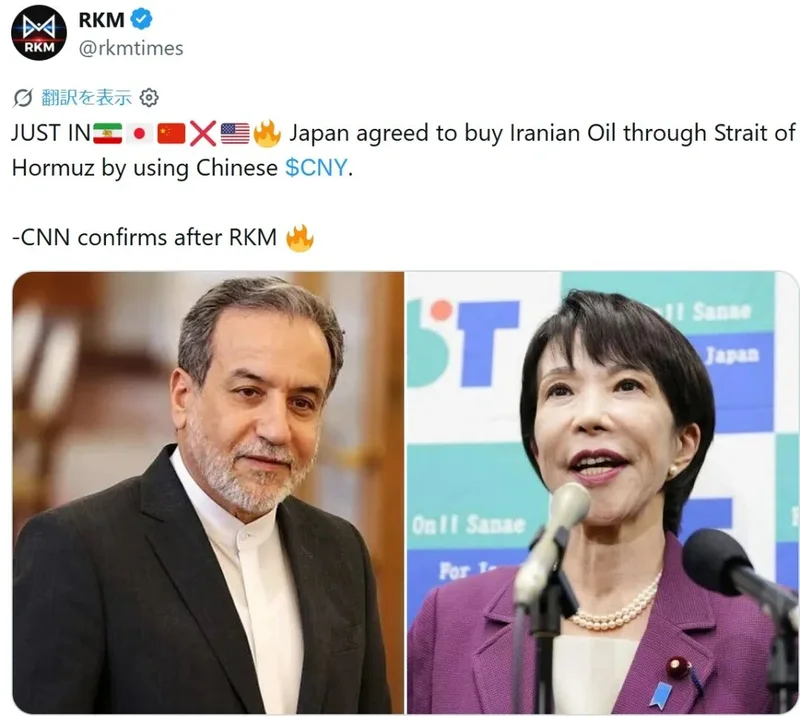Click the China flag emoji
The image size is (800, 717).
[x=171, y=134]
